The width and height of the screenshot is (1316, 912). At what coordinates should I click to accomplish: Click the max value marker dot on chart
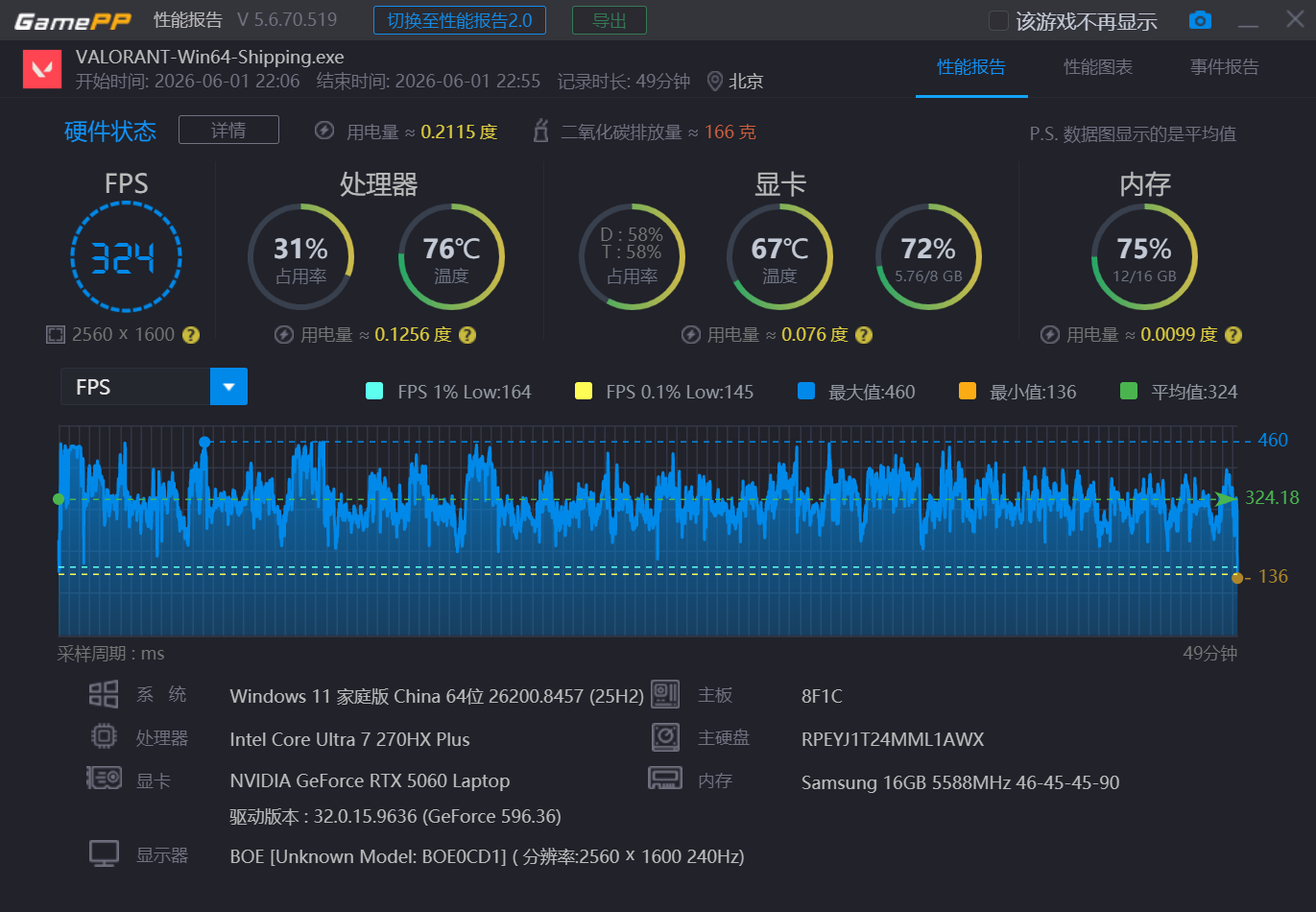[204, 442]
